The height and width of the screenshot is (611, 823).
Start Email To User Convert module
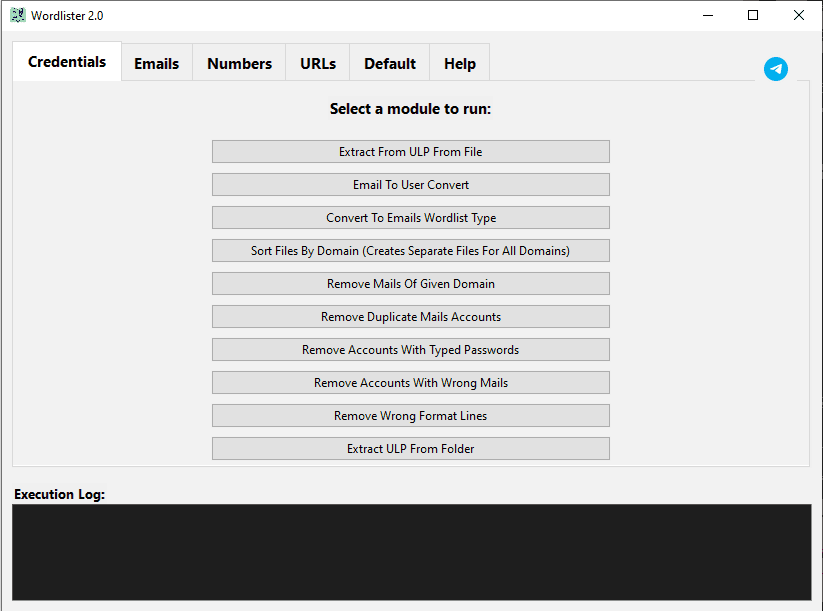pyautogui.click(x=410, y=184)
